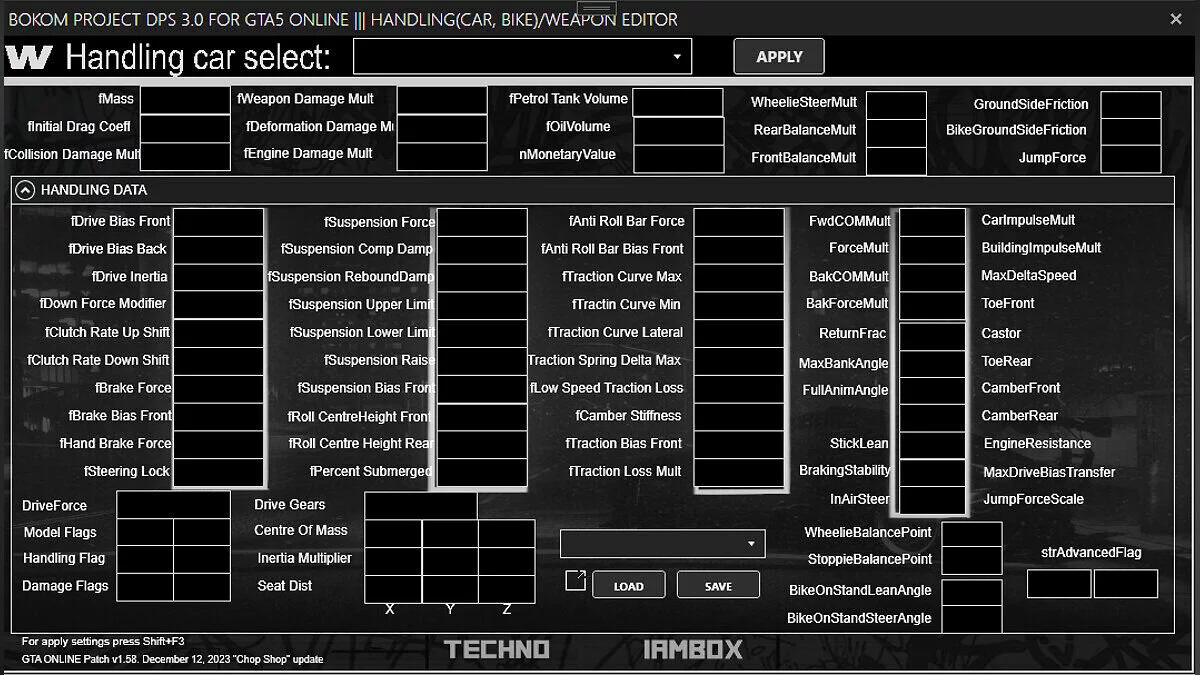Click the FwdCOMMult input field
The height and width of the screenshot is (675, 1200).
click(933, 222)
